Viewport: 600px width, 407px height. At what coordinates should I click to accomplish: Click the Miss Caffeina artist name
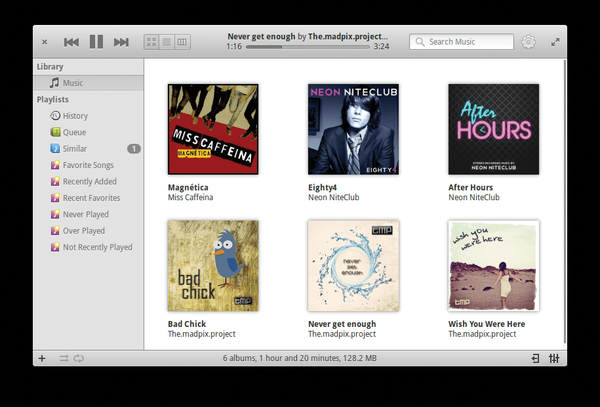click(191, 197)
